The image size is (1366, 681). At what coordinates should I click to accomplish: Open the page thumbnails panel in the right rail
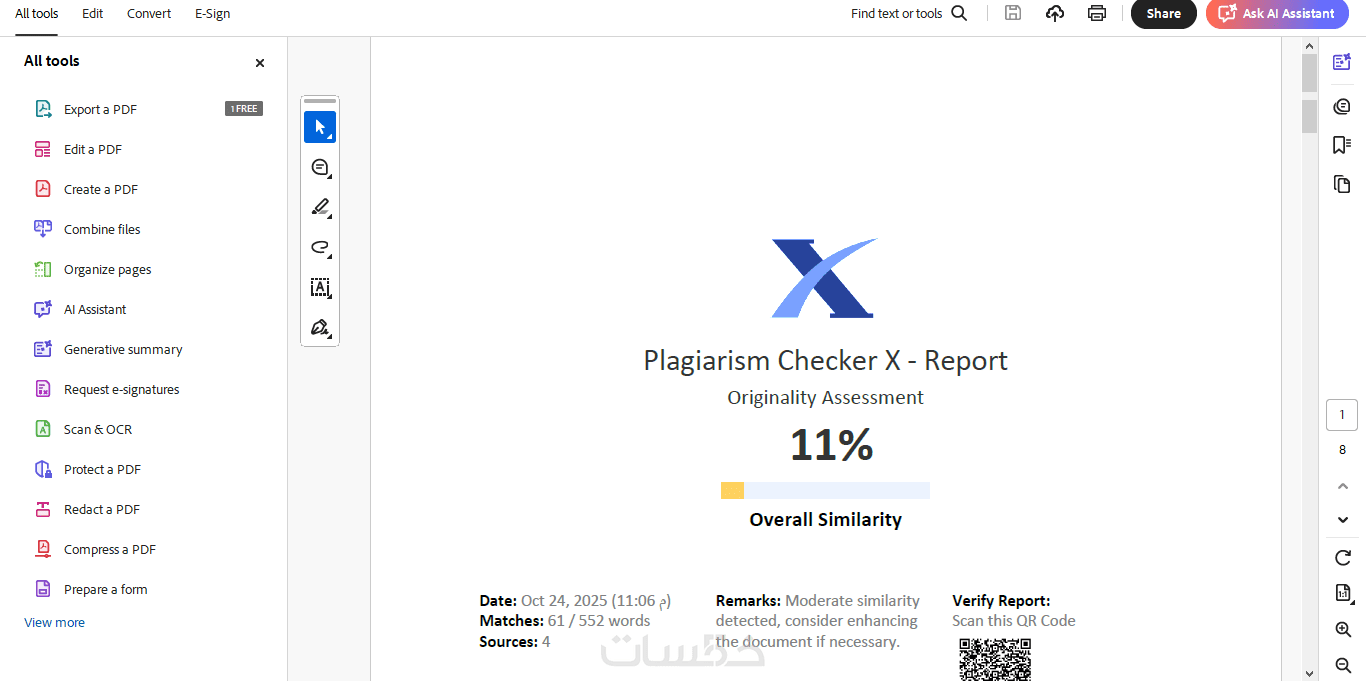point(1342,184)
